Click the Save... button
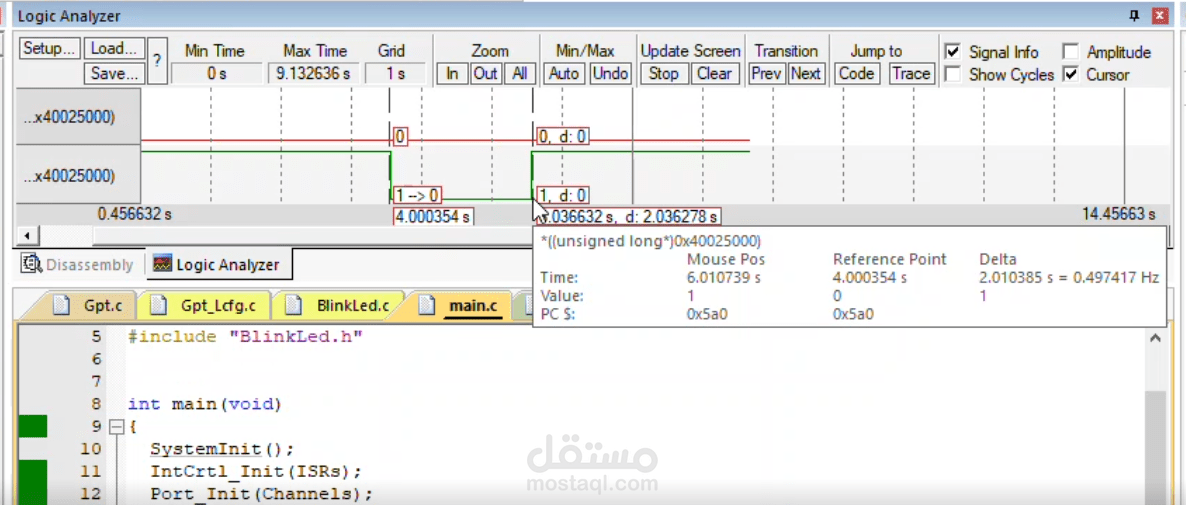Image resolution: width=1186 pixels, height=505 pixels. 113,73
